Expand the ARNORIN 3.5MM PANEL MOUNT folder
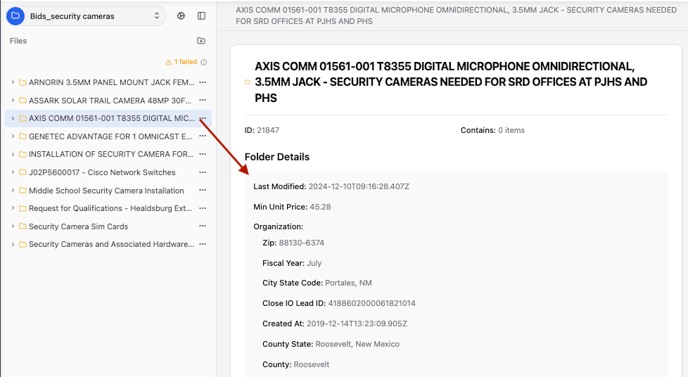The image size is (688, 377). click(12, 82)
